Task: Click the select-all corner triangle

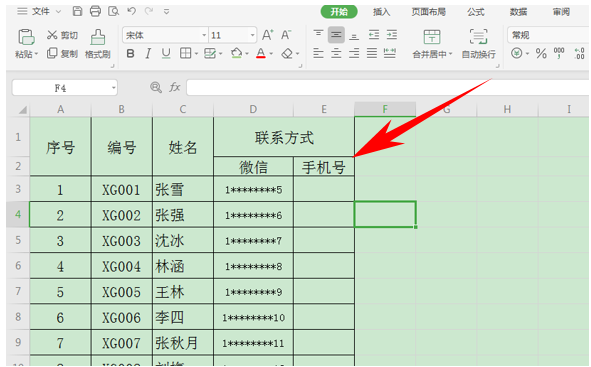Action: pos(22,110)
